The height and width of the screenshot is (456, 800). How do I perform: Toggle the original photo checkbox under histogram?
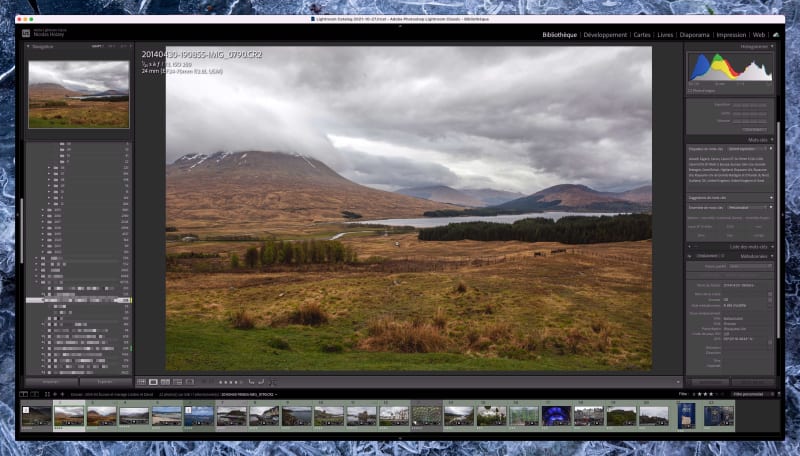689,91
